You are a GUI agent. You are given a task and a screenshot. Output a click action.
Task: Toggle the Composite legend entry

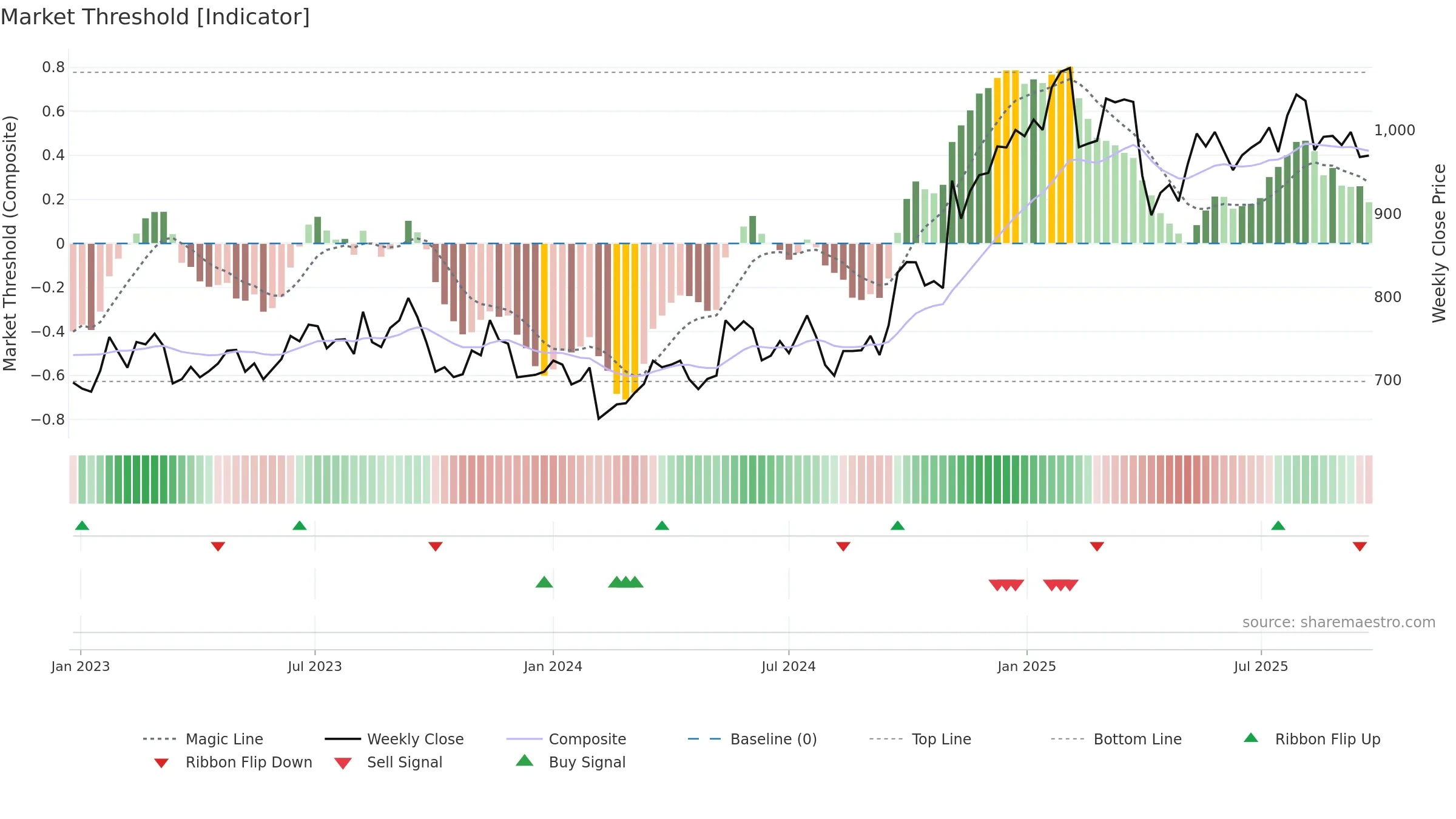point(566,739)
